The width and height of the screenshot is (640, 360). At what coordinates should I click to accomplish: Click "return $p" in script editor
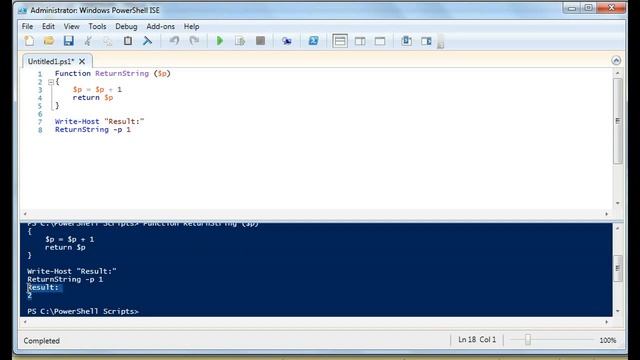[x=93, y=98]
